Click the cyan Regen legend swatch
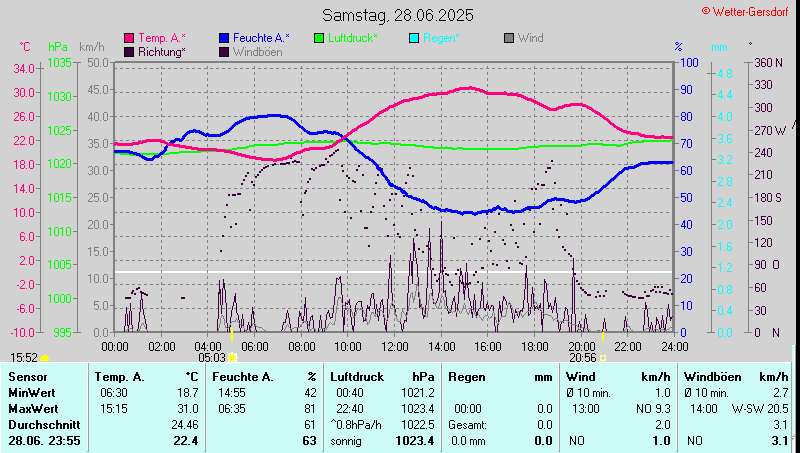This screenshot has height=453, width=800. pyautogui.click(x=414, y=38)
